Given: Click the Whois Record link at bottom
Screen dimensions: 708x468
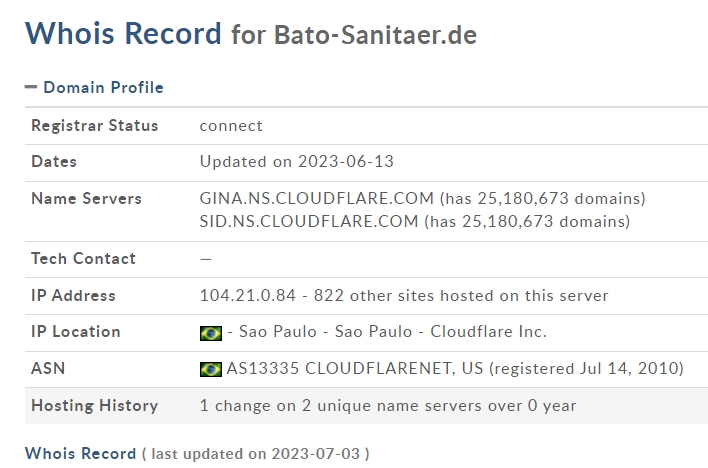Looking at the screenshot, I should click(80, 454).
